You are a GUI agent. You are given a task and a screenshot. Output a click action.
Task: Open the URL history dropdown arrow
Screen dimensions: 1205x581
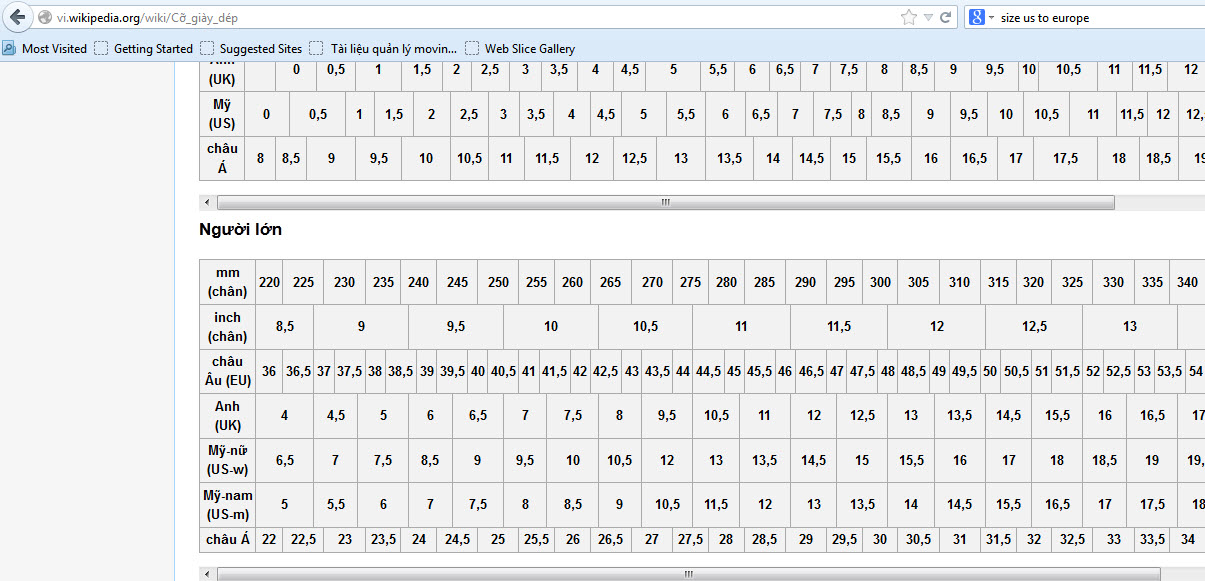click(928, 17)
